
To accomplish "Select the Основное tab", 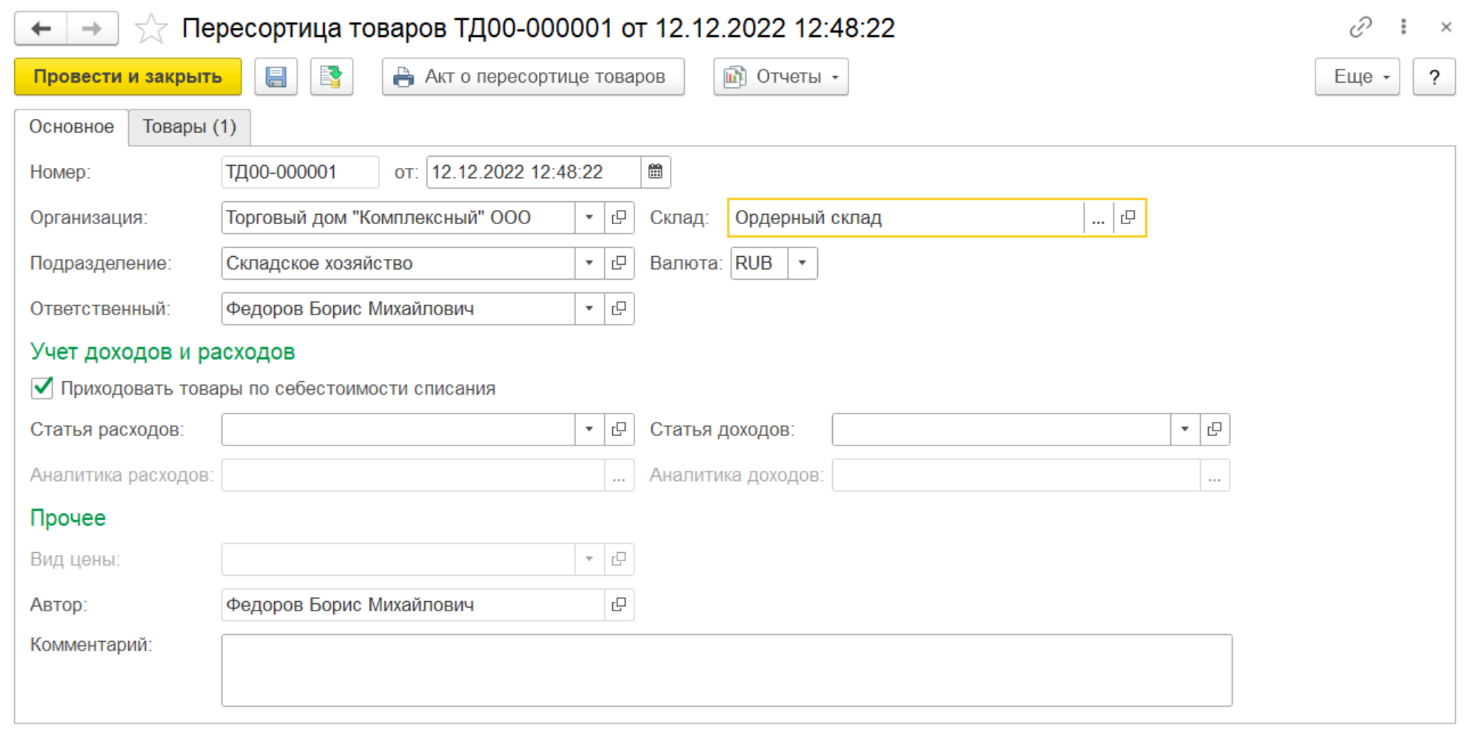I will pos(71,127).
